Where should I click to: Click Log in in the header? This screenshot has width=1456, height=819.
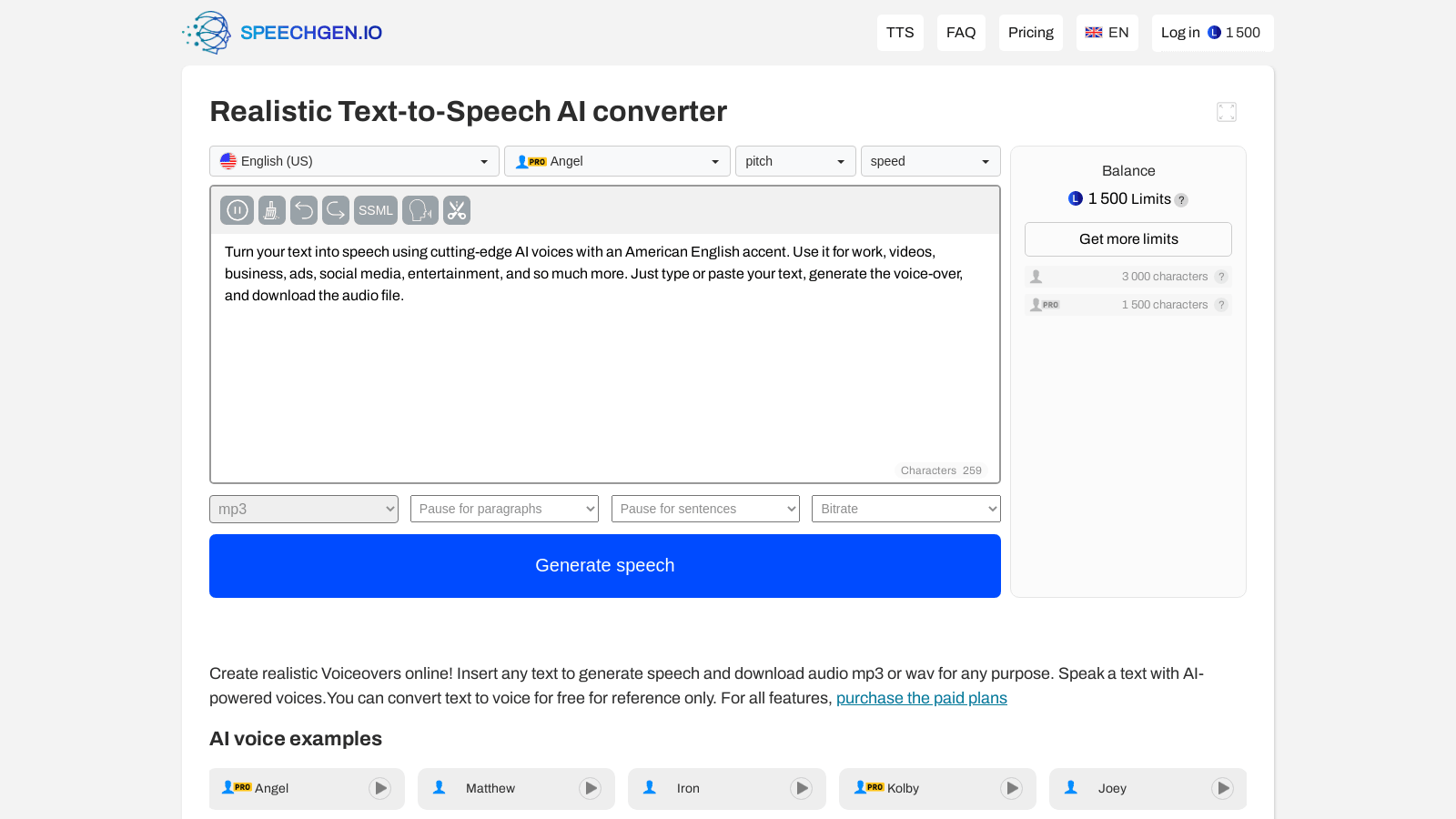coord(1180,33)
